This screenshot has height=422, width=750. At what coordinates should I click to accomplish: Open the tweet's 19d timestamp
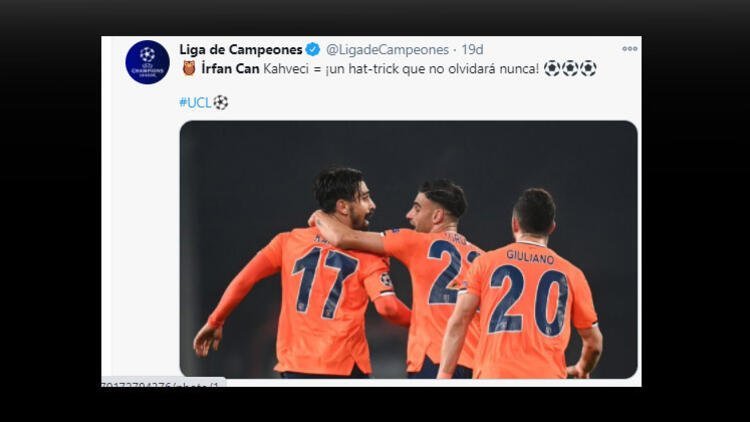coord(472,50)
